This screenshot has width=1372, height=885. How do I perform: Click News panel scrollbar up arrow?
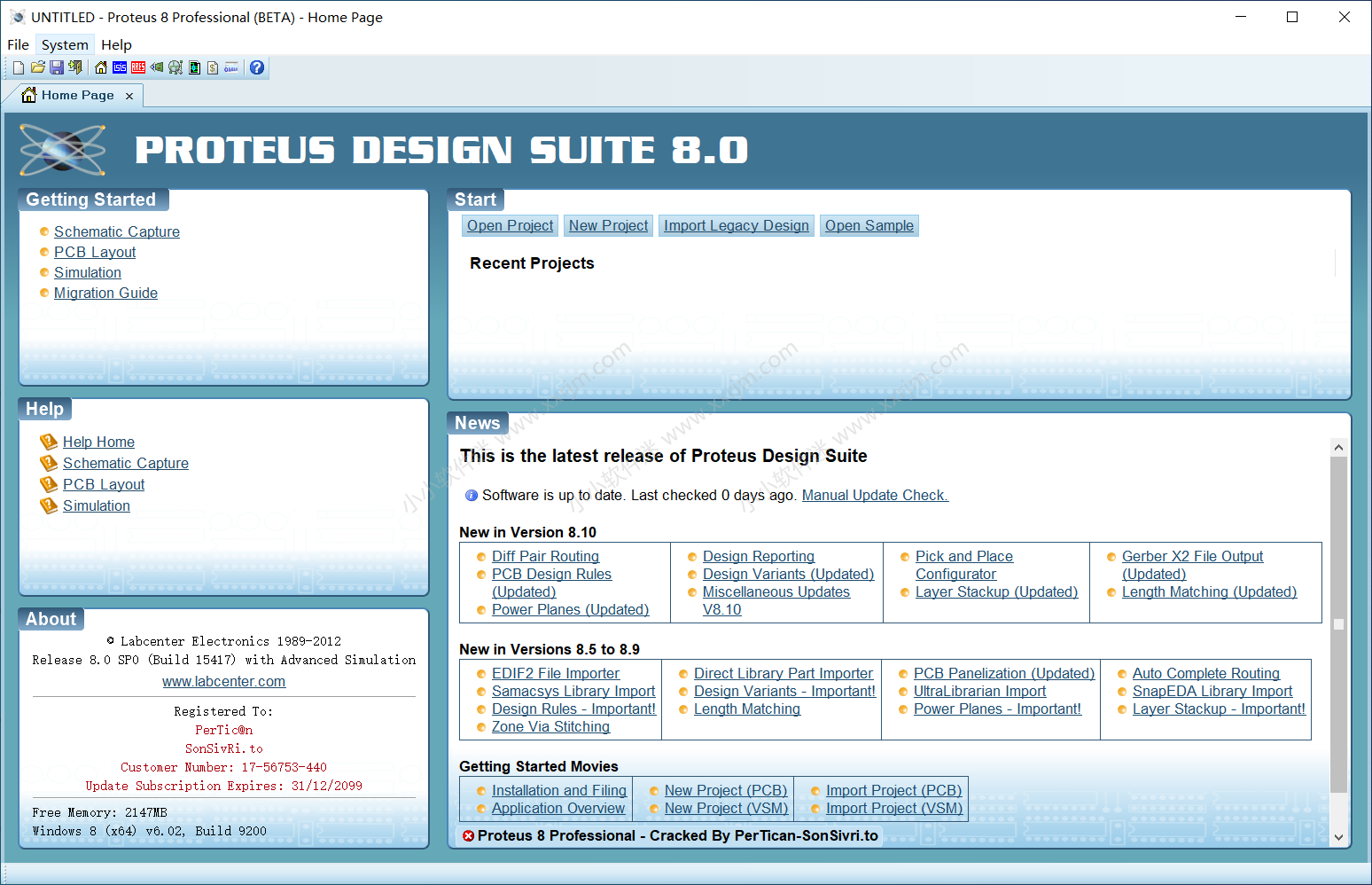1338,447
